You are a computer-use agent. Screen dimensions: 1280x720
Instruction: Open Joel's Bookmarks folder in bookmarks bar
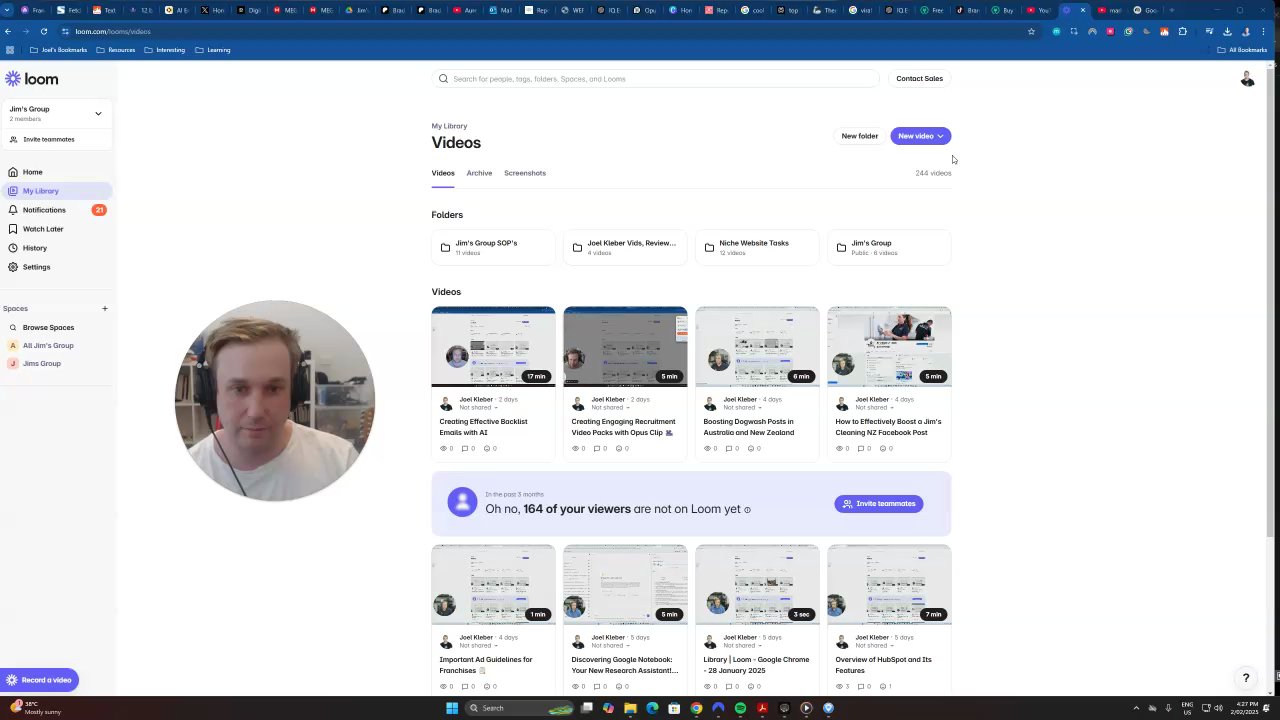58,50
